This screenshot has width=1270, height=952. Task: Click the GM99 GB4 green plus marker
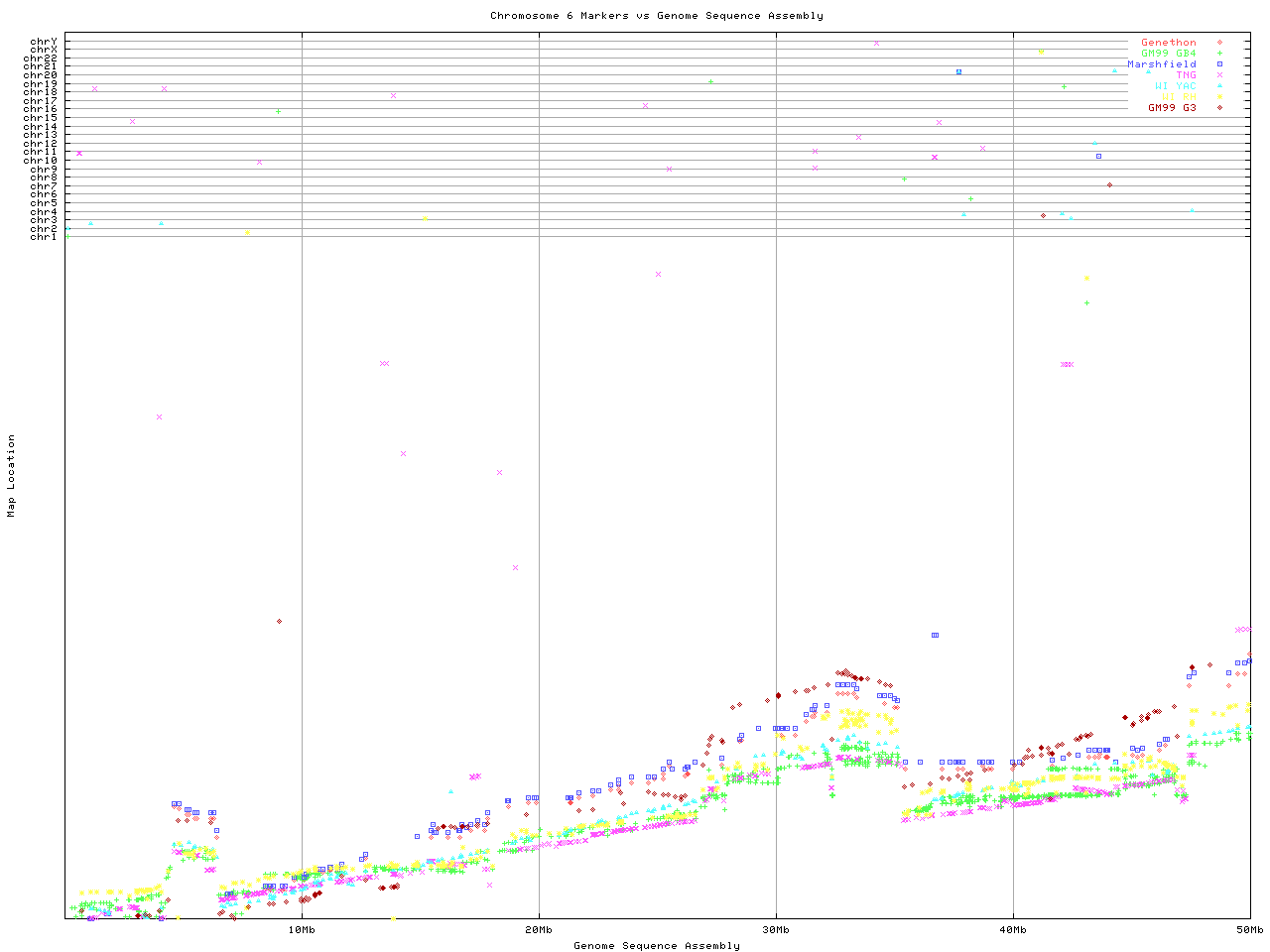(1219, 54)
